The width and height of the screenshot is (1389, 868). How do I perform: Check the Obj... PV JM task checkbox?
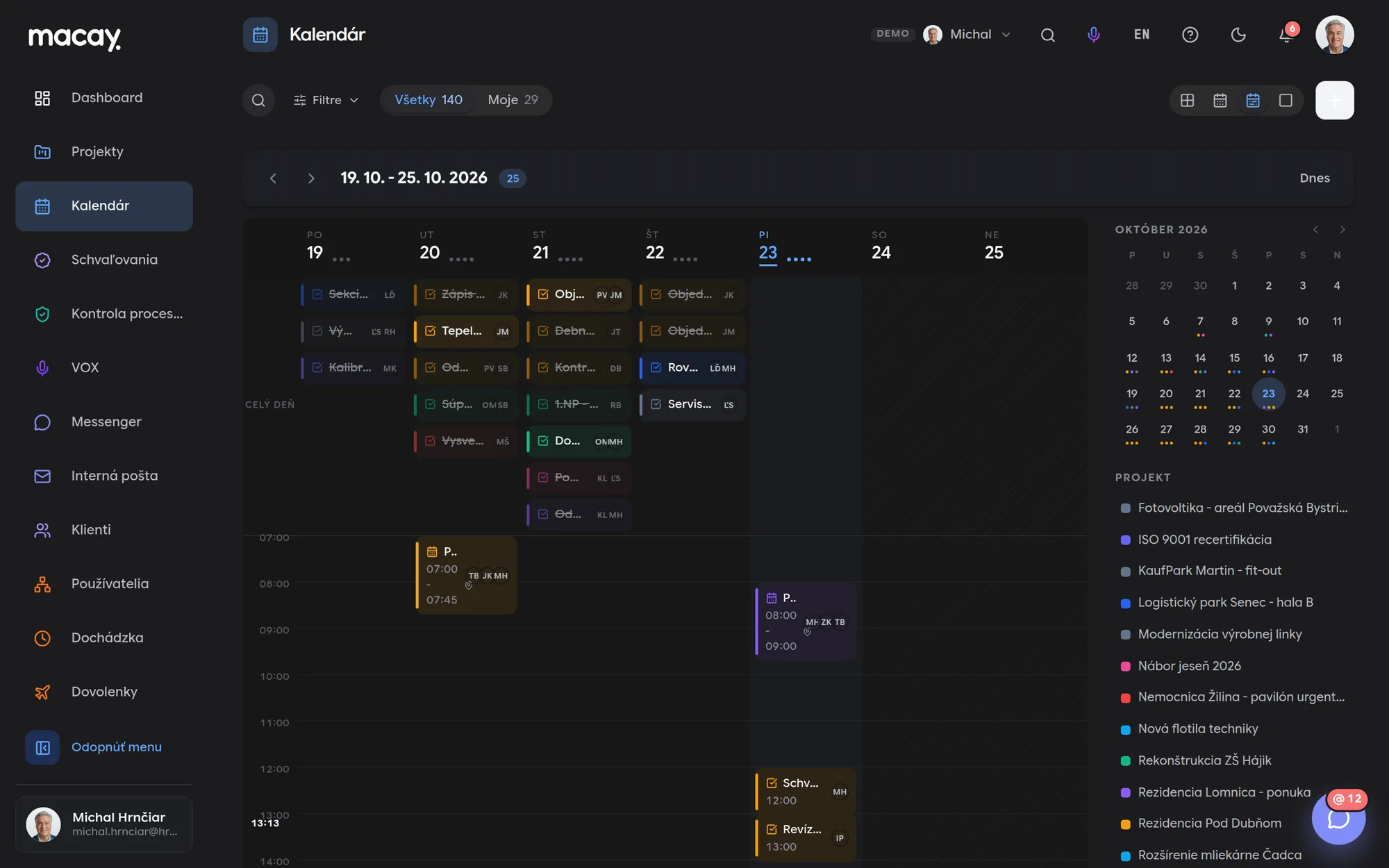543,294
